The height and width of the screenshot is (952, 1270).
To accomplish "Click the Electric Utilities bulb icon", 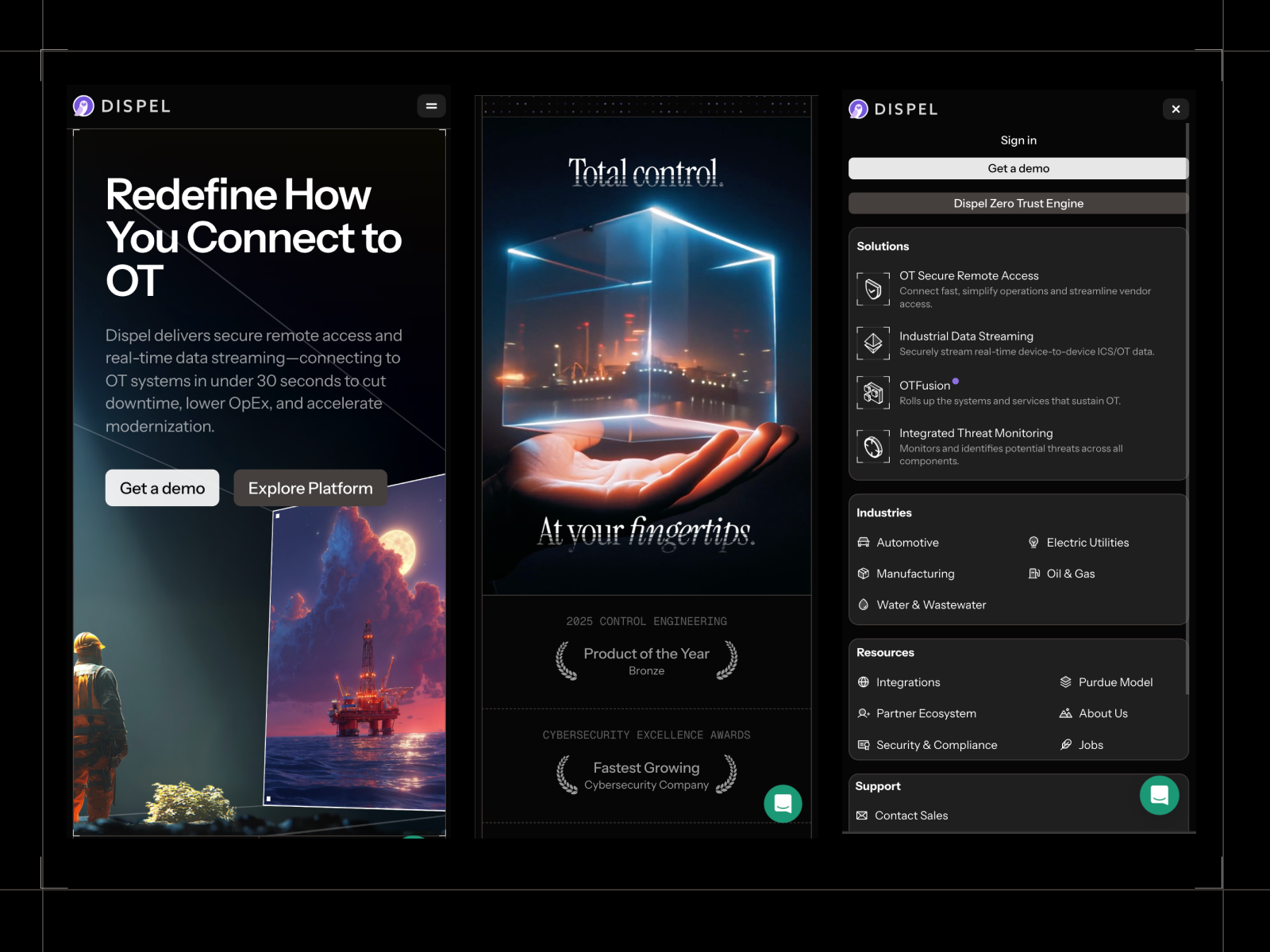I will (x=1033, y=543).
